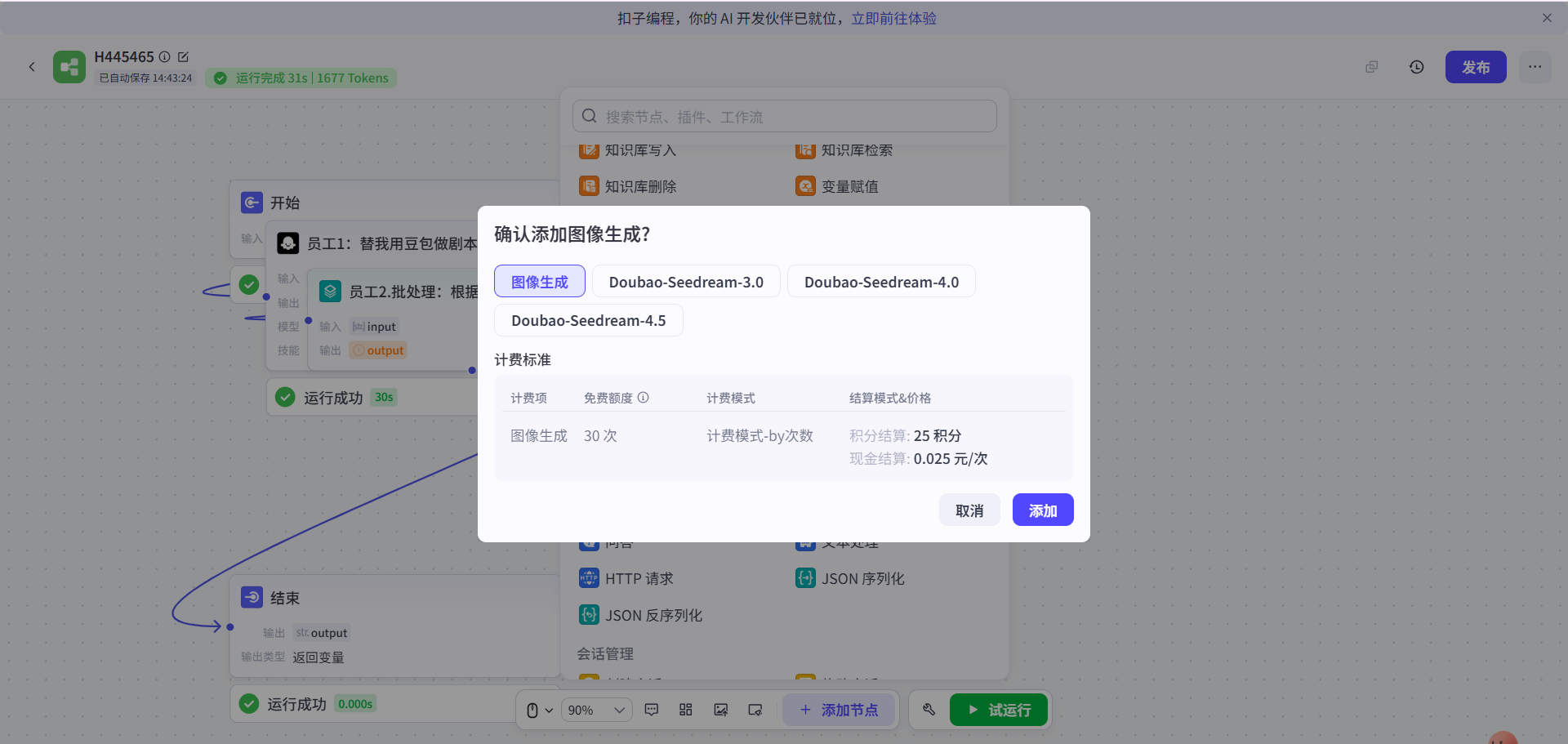
Task: Click the 试运行 test run button
Action: pyautogui.click(x=998, y=710)
